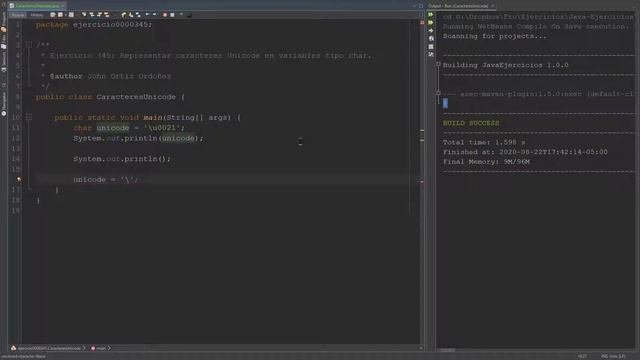640x360 pixels.
Task: Click the Last Edit toolbar icon
Action: (x=53, y=15)
